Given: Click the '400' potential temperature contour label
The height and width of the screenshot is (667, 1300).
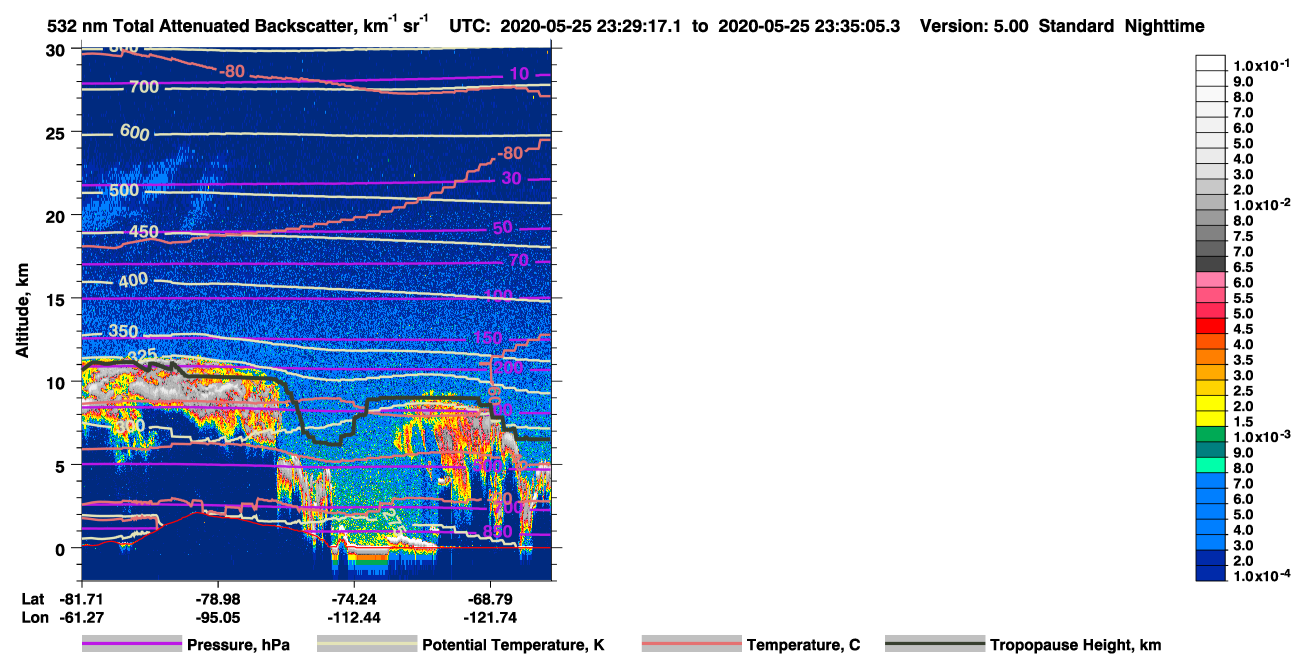Looking at the screenshot, I should [x=133, y=281].
